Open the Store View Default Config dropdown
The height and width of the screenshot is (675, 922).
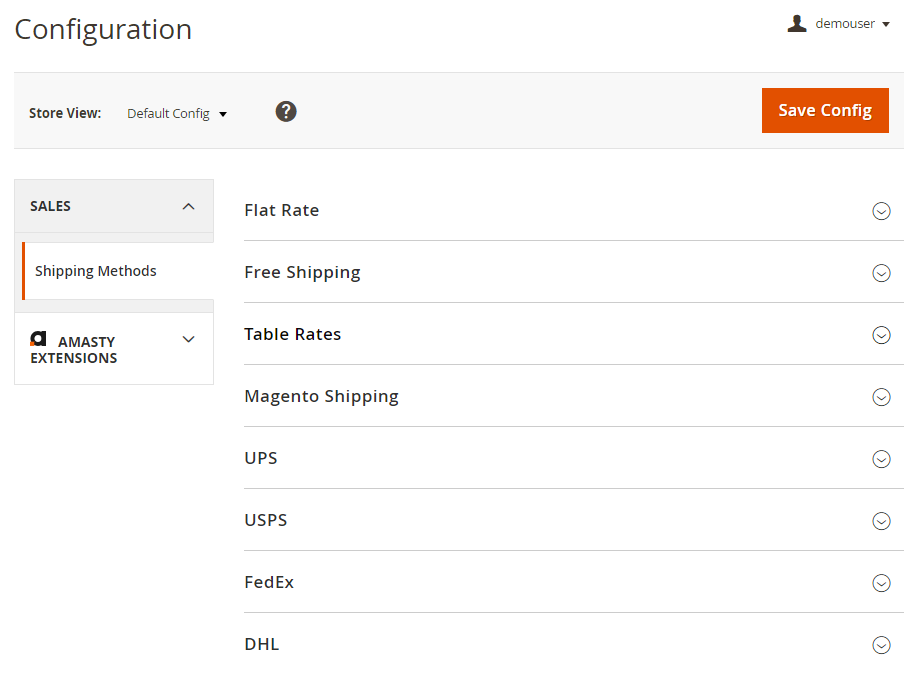pos(177,114)
